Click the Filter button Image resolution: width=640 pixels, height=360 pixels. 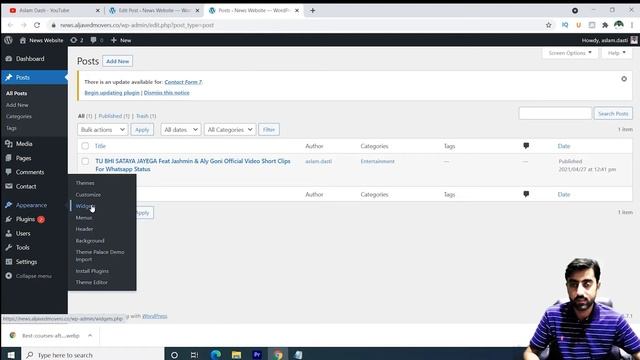[269, 129]
